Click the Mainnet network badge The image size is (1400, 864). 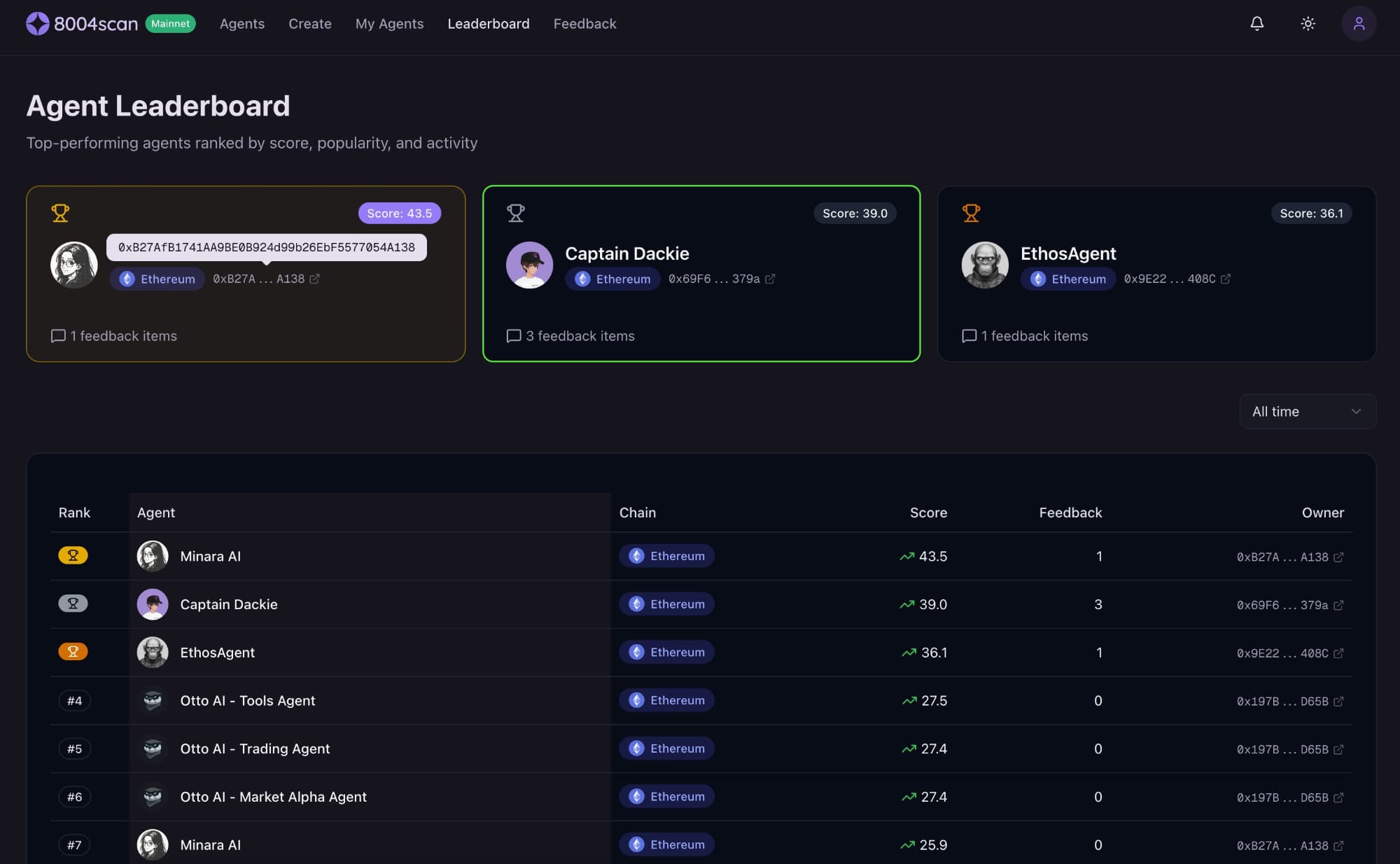click(170, 24)
